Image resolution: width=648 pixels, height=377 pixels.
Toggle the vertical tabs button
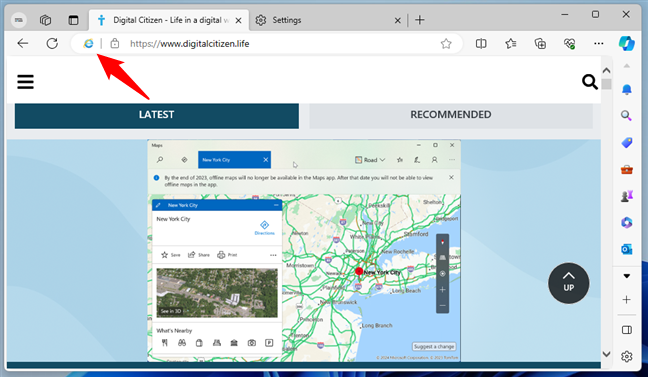click(x=73, y=20)
